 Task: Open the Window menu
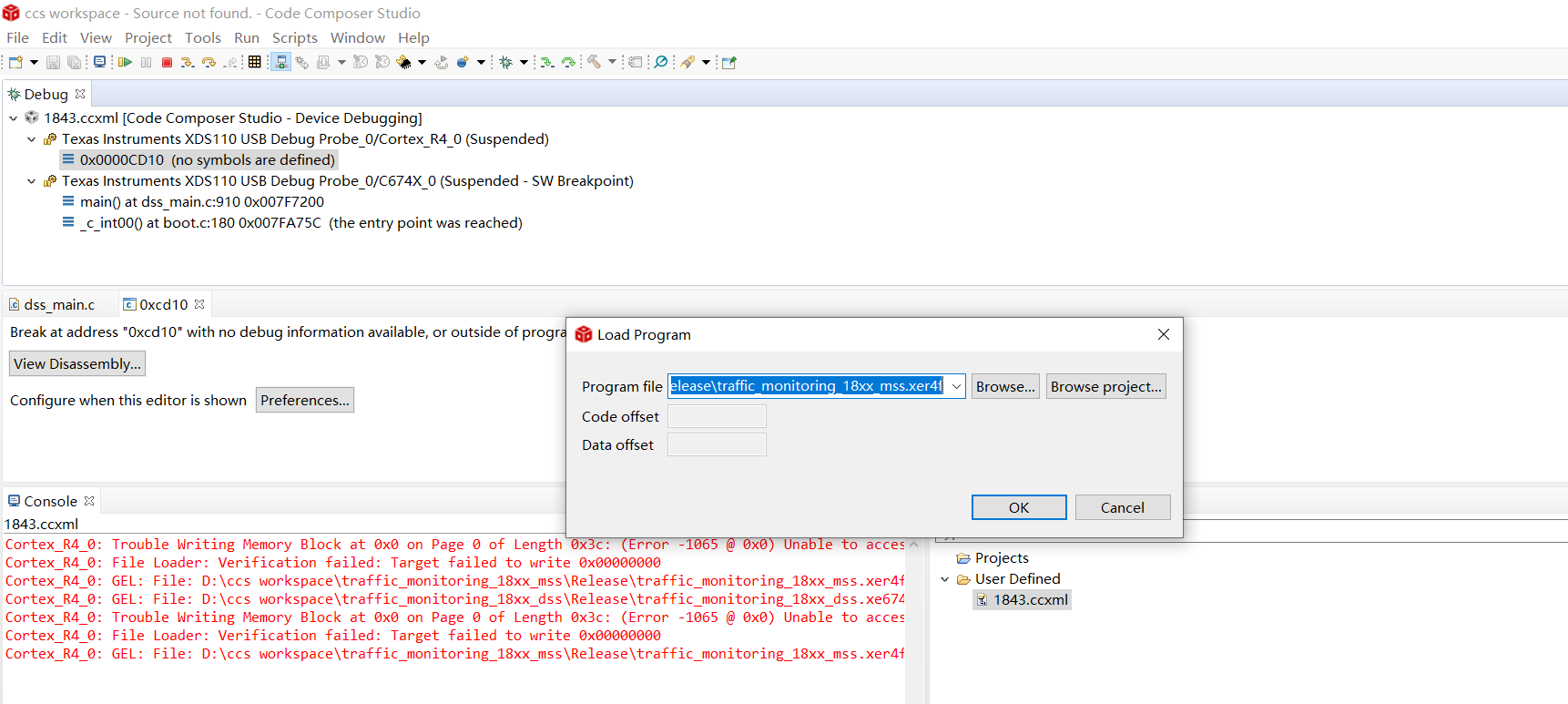[358, 37]
